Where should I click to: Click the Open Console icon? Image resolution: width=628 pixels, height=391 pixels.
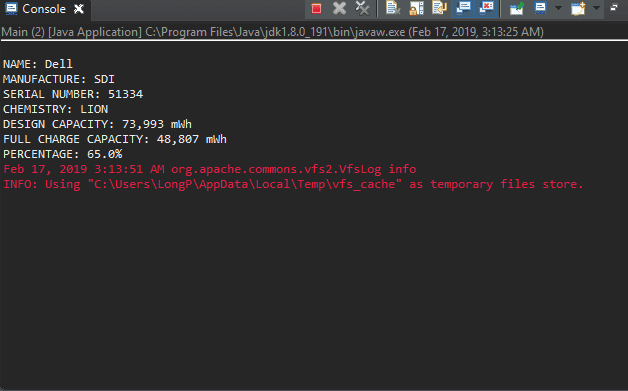(578, 8)
